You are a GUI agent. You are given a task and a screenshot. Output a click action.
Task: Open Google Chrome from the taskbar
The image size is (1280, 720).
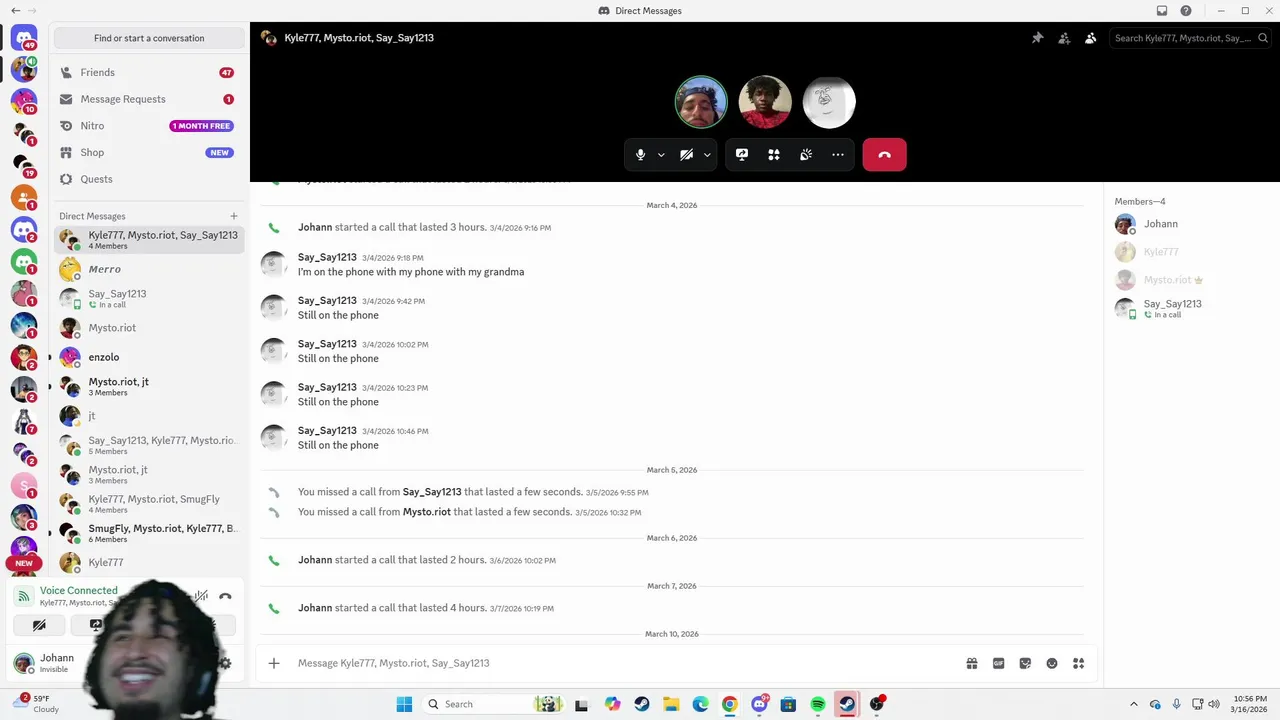[730, 704]
